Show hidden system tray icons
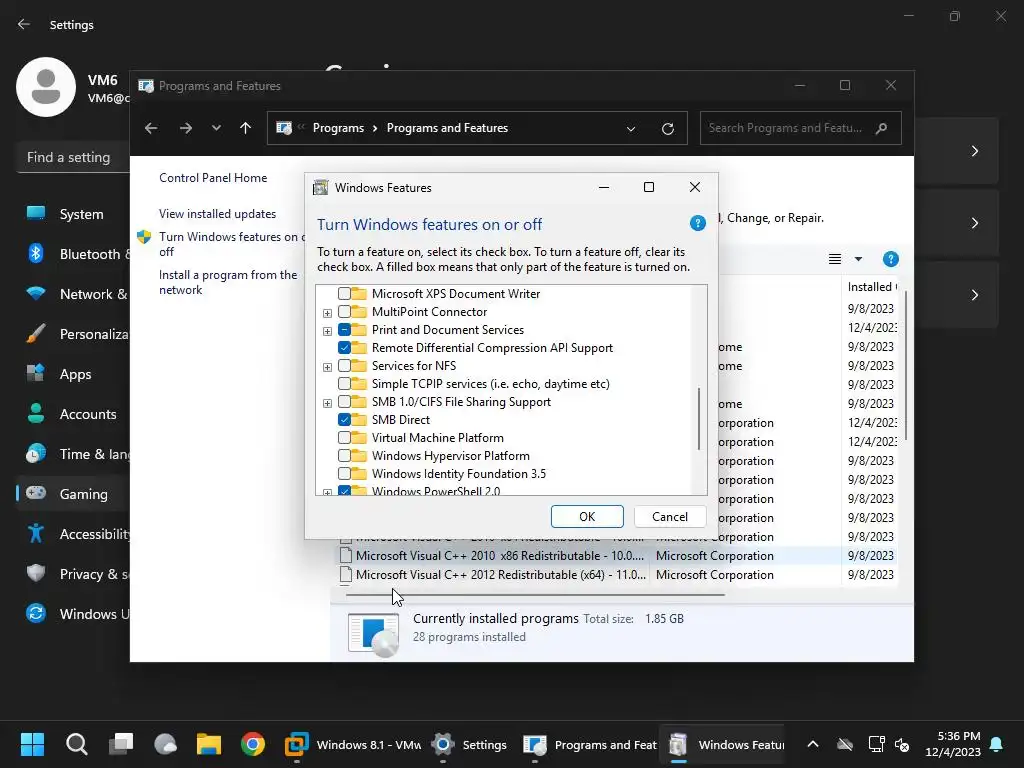This screenshot has width=1024, height=768. click(x=812, y=744)
